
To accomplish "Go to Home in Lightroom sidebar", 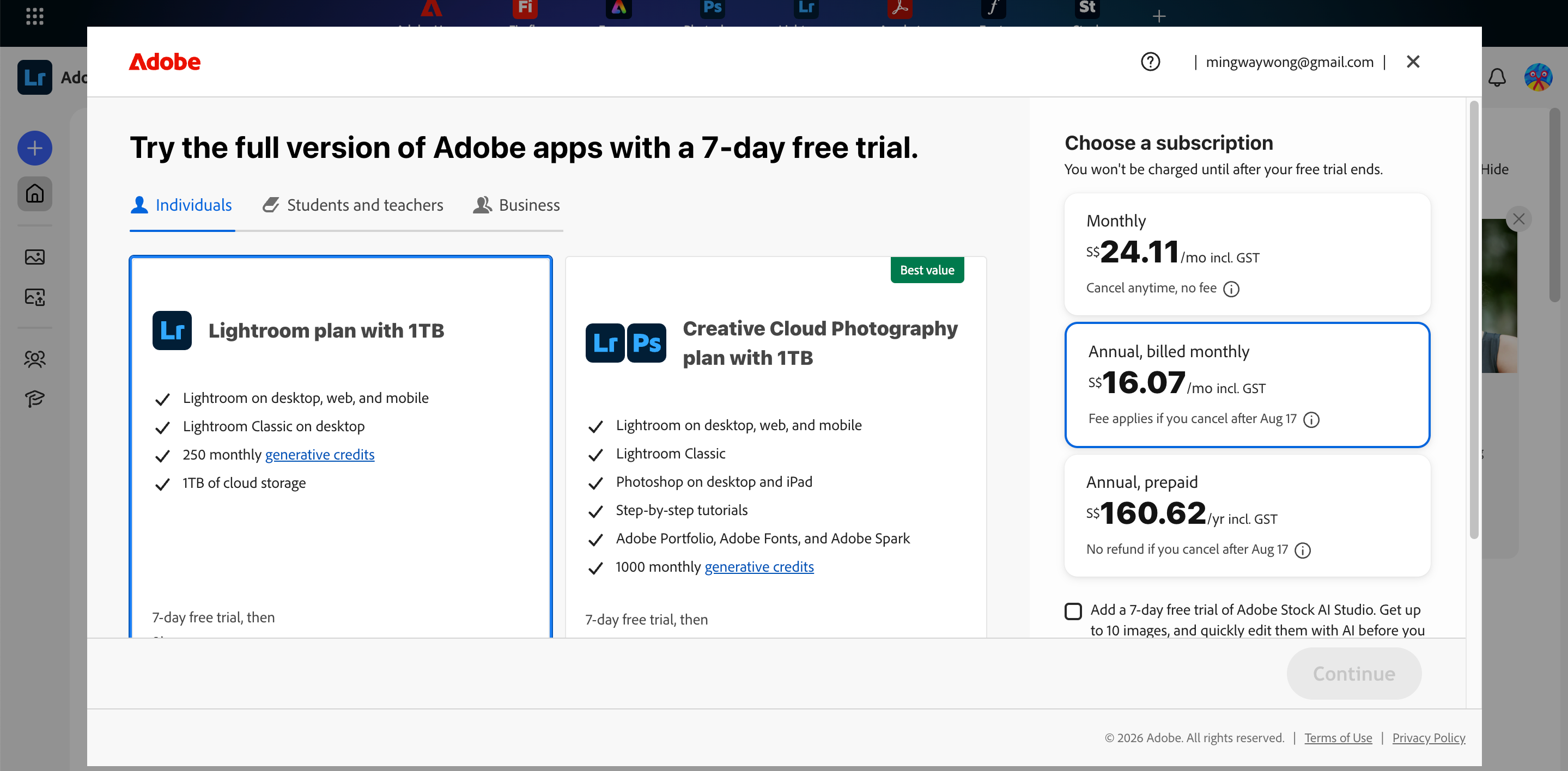I will point(35,193).
